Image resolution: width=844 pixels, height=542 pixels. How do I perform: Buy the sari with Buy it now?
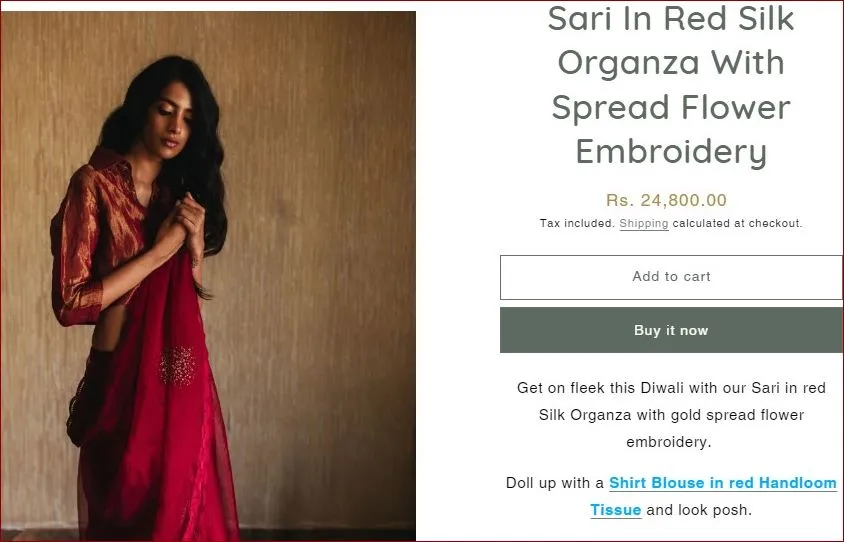671,330
